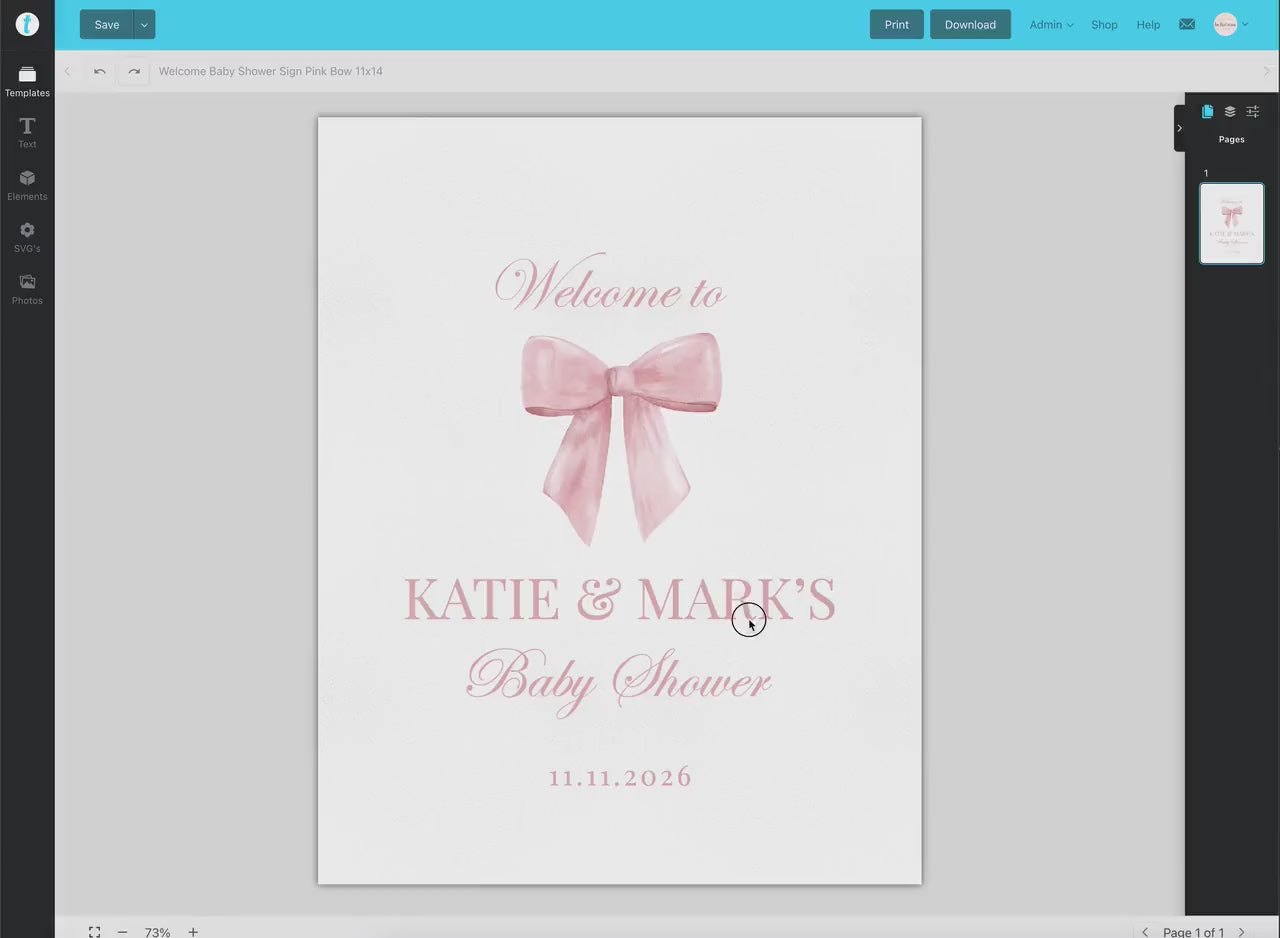
Task: Open the adjustments sliders panel icon
Action: [x=1253, y=112]
